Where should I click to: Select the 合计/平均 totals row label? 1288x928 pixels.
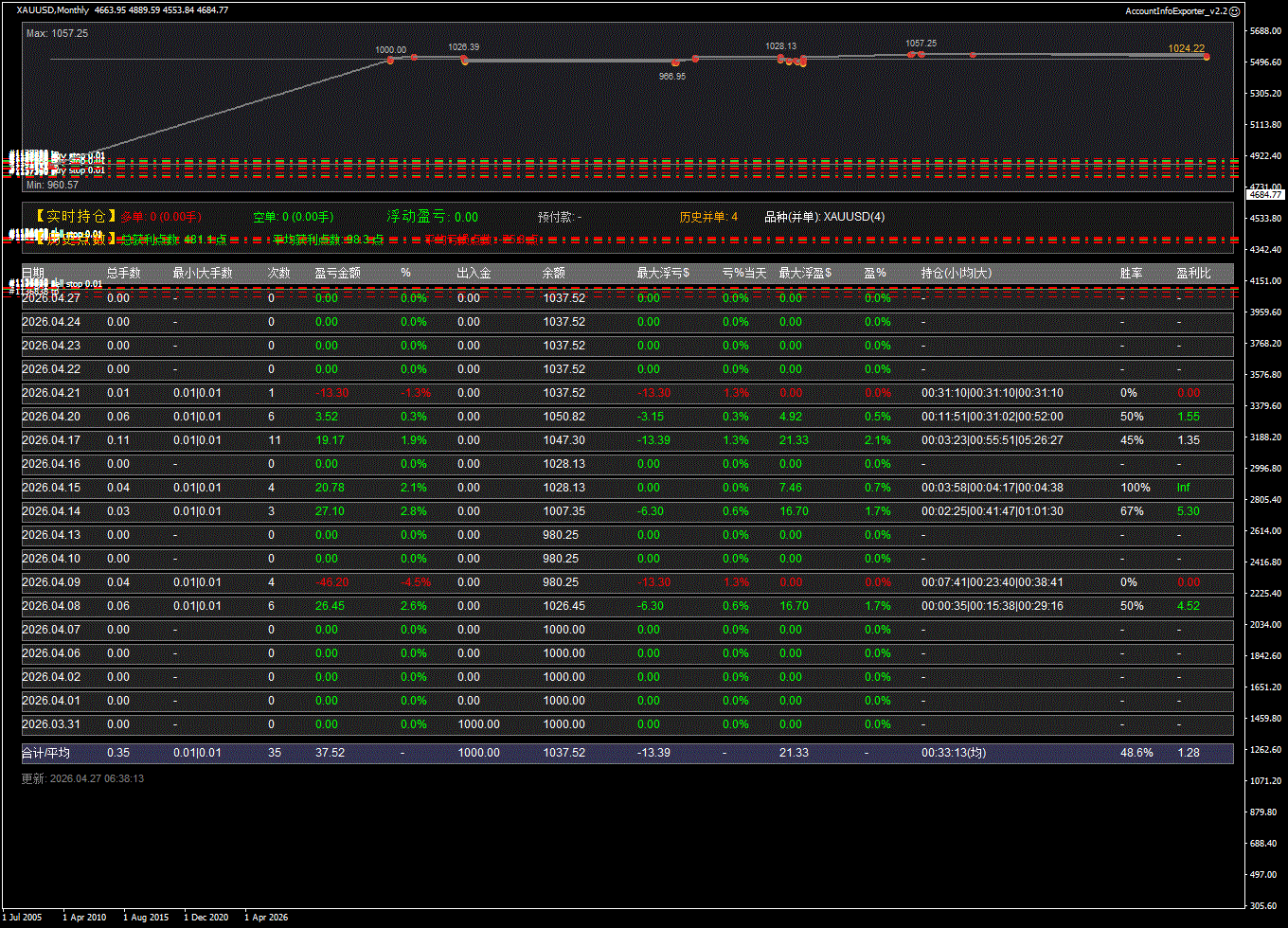click(45, 753)
